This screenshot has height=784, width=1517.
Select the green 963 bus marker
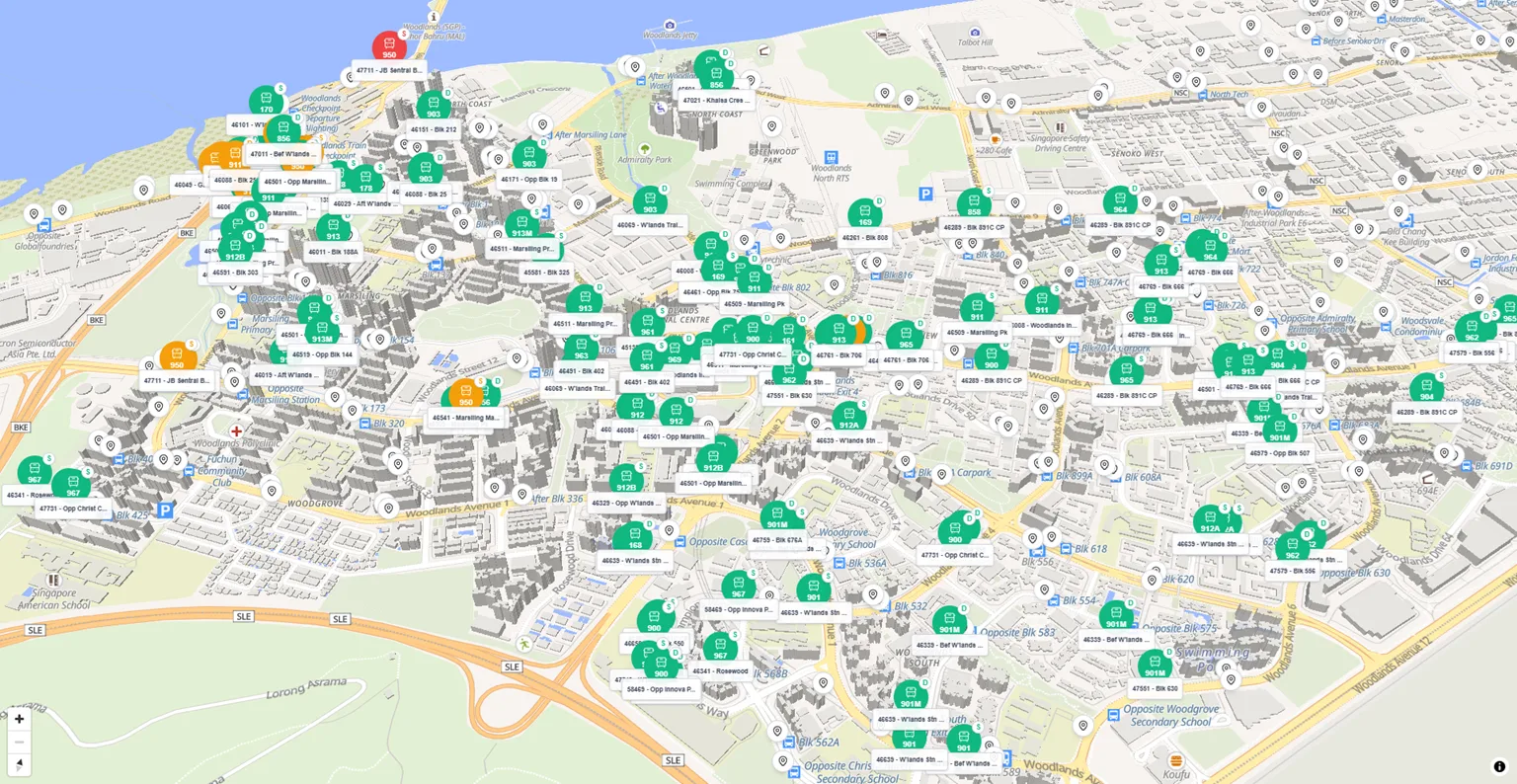click(581, 348)
